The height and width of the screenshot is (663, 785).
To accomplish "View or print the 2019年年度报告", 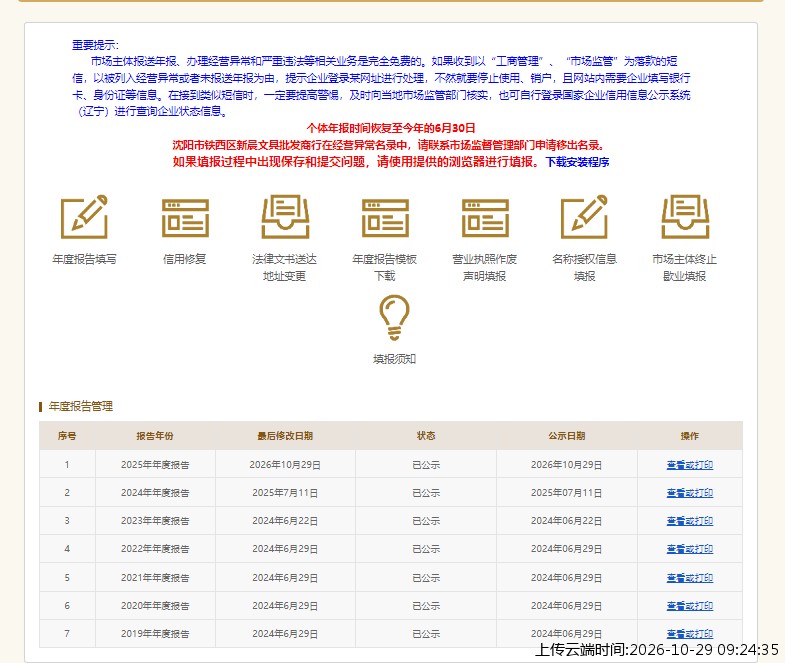I will click(689, 633).
